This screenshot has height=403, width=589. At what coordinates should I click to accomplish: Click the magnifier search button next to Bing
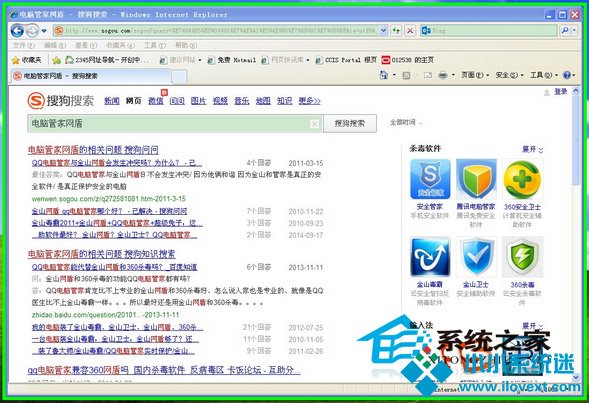(x=565, y=31)
